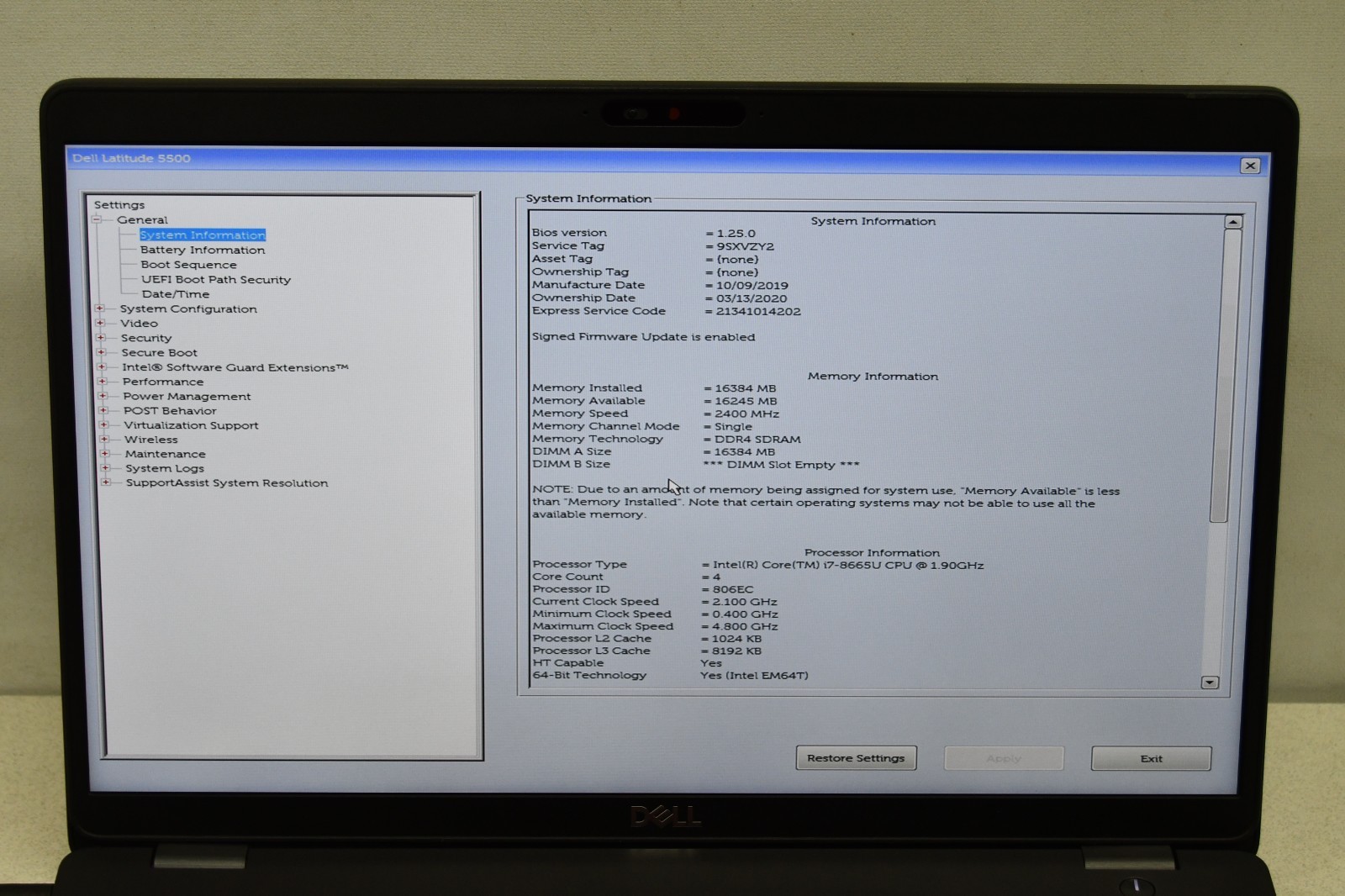Screen dimensions: 1345x896
Task: Expand the Video settings node
Action: (x=100, y=323)
